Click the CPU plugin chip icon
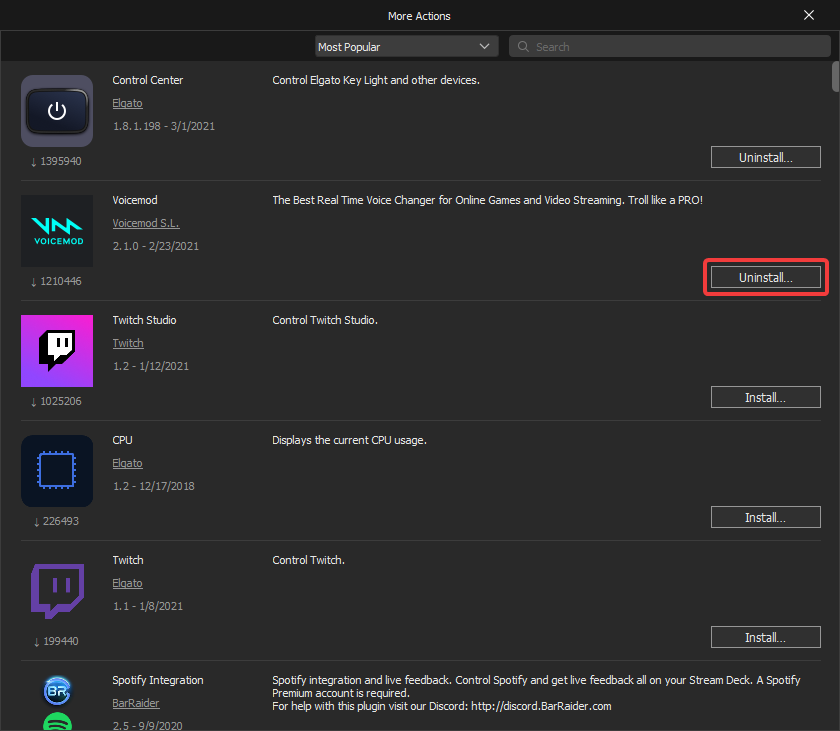 point(57,471)
